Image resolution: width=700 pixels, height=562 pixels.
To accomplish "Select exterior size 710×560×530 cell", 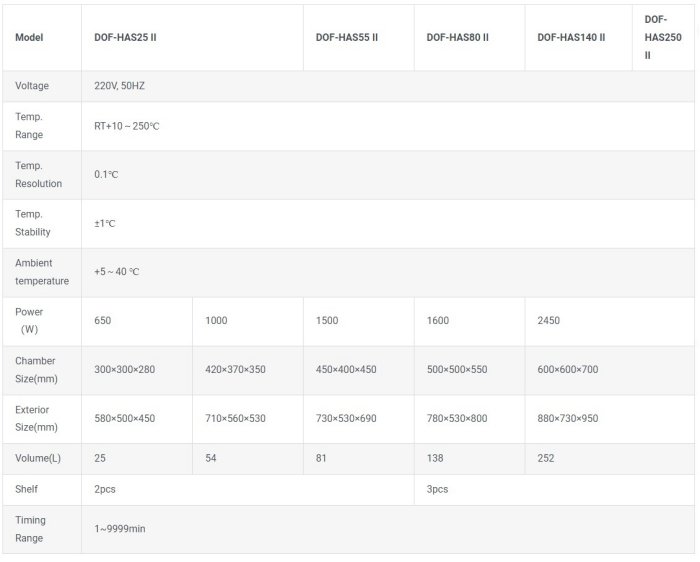I will tap(235, 418).
